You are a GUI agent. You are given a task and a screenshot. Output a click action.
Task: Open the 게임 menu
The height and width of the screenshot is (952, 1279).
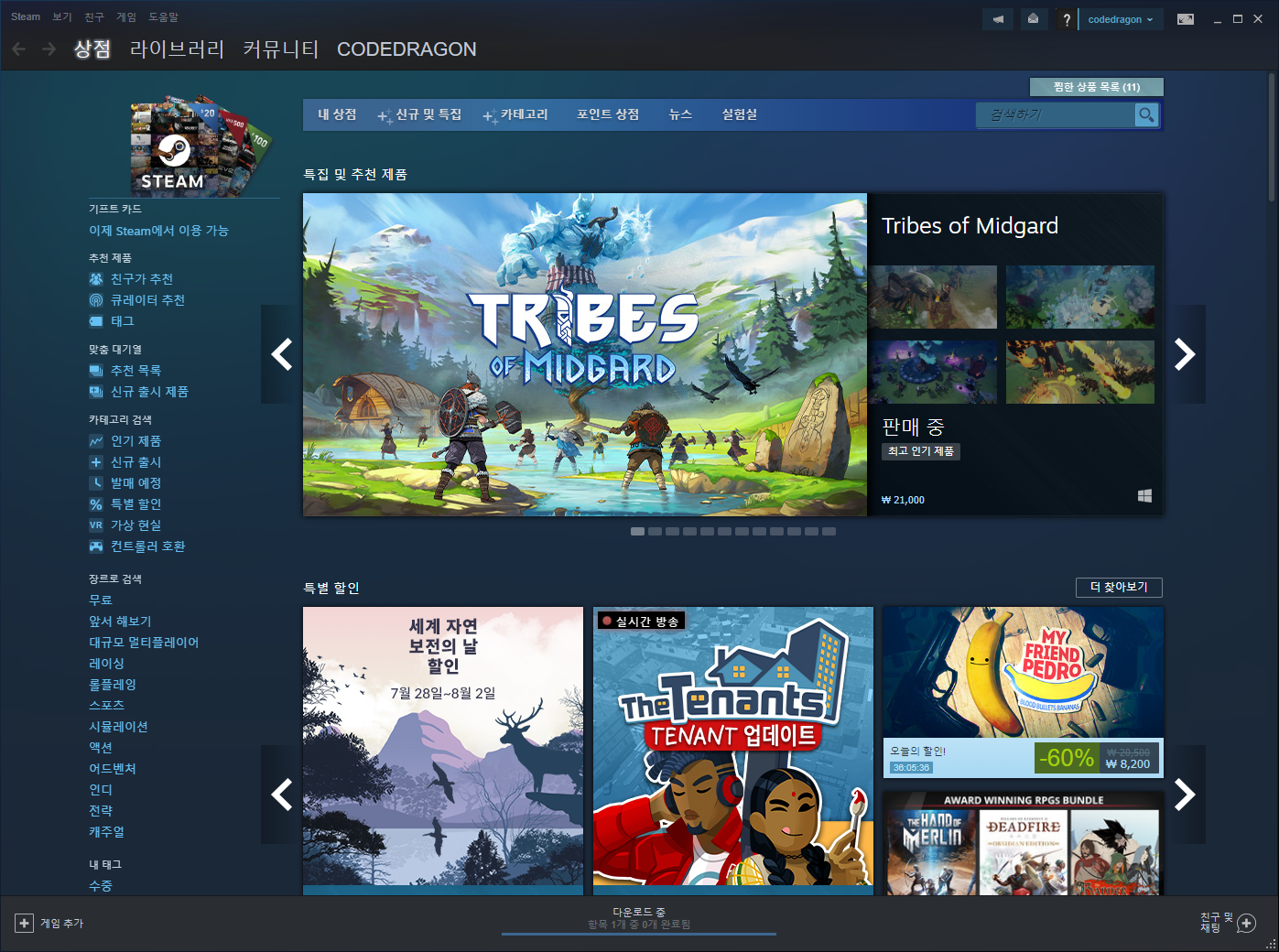tap(126, 16)
